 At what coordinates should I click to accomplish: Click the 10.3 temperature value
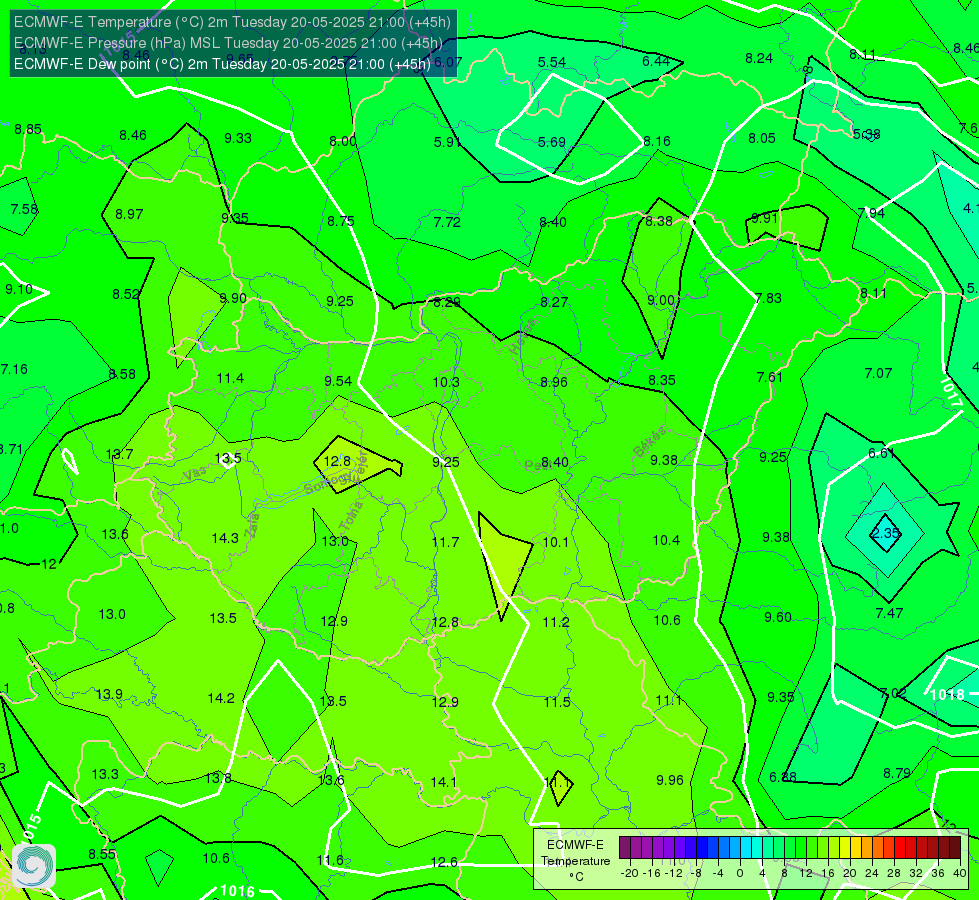tap(446, 382)
